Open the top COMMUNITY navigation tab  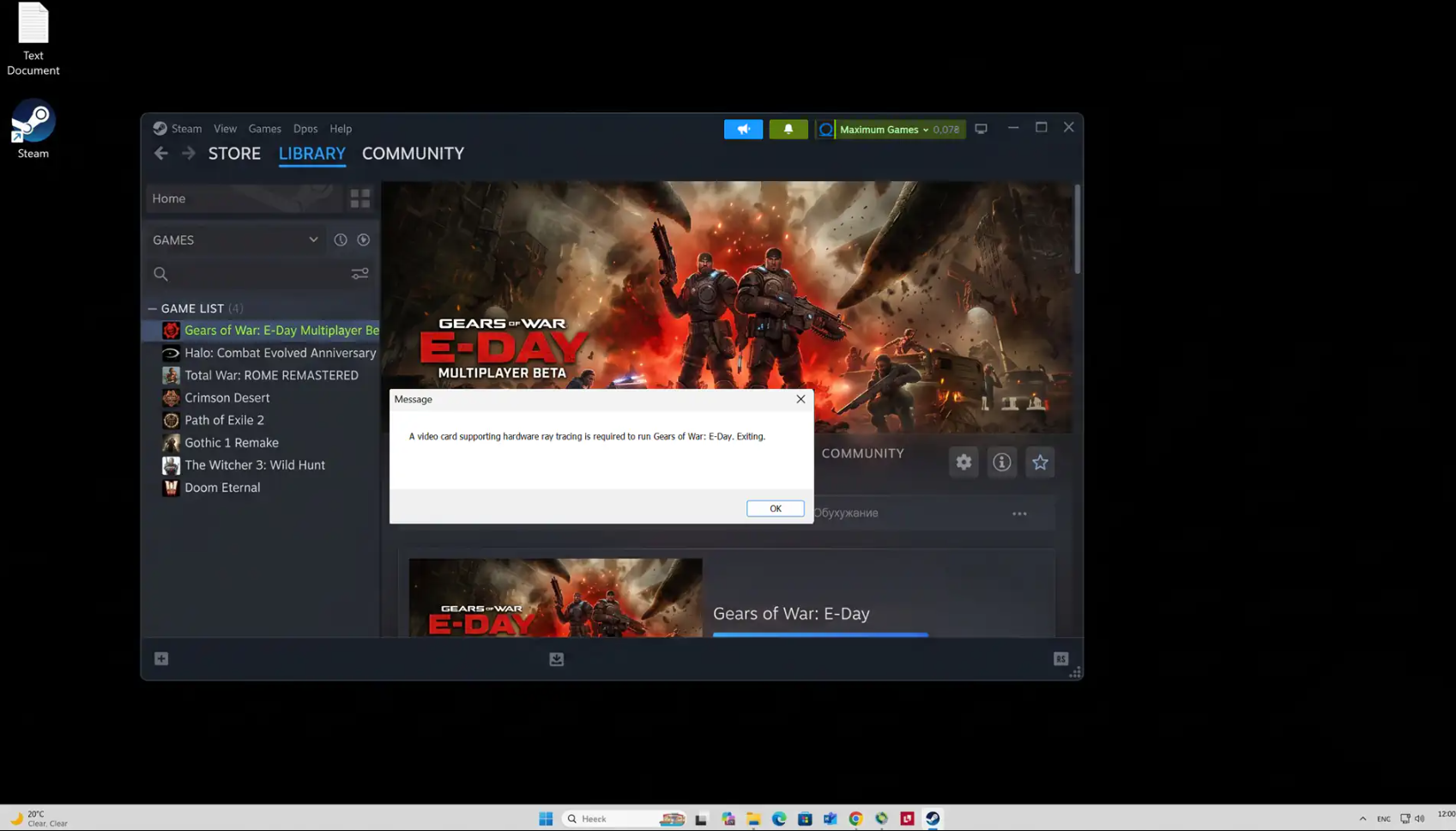pyautogui.click(x=413, y=154)
